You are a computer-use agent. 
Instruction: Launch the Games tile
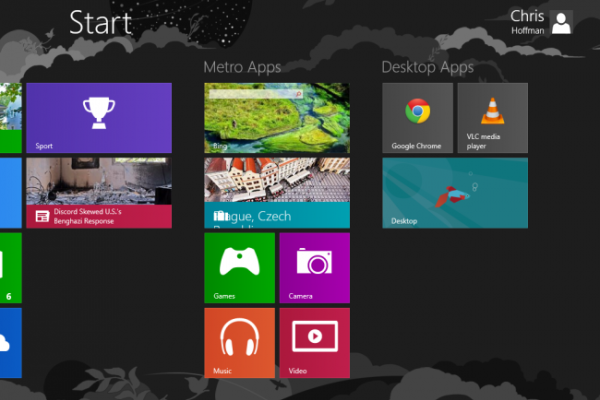tap(240, 268)
